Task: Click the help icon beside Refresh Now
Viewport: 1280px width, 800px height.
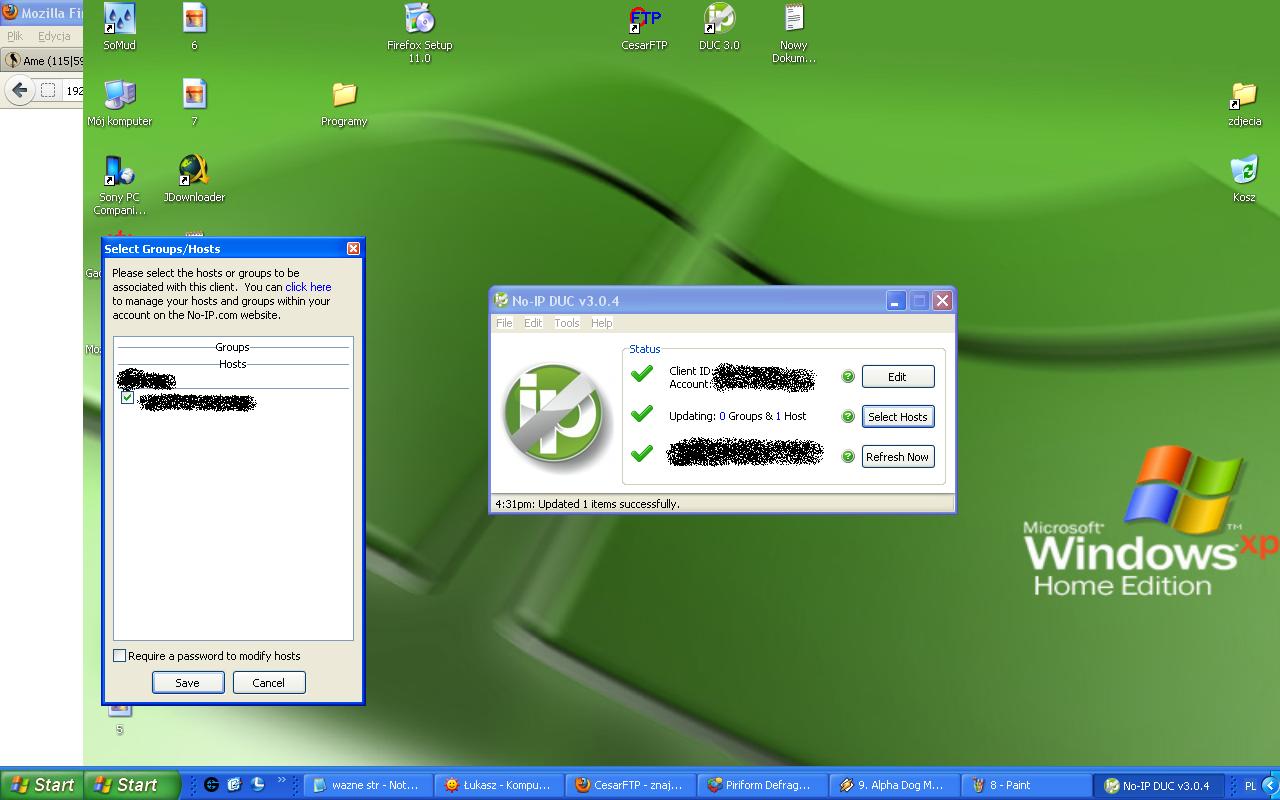Action: [x=848, y=457]
